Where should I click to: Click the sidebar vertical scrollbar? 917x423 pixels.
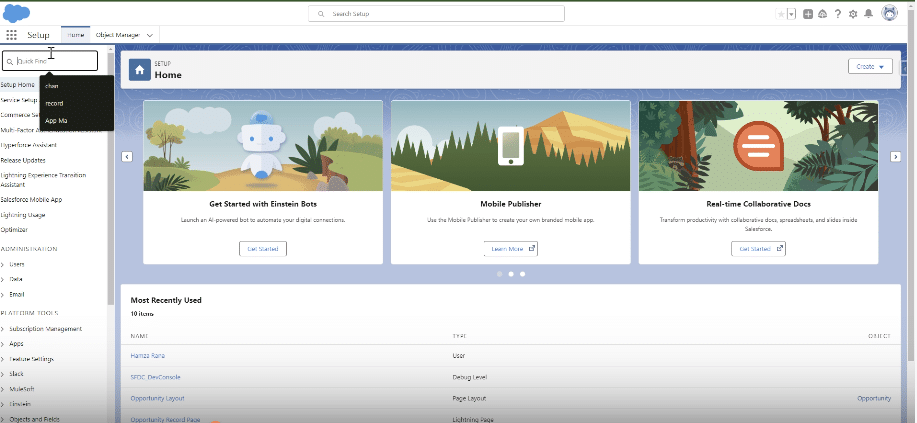coord(111,178)
